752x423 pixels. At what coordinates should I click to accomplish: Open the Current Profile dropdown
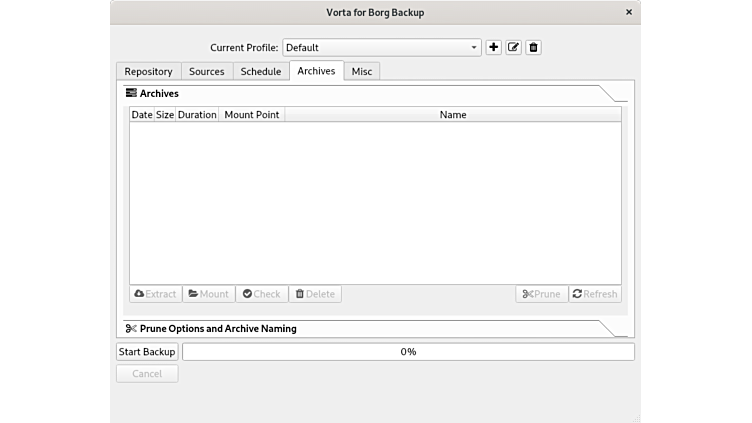(382, 47)
